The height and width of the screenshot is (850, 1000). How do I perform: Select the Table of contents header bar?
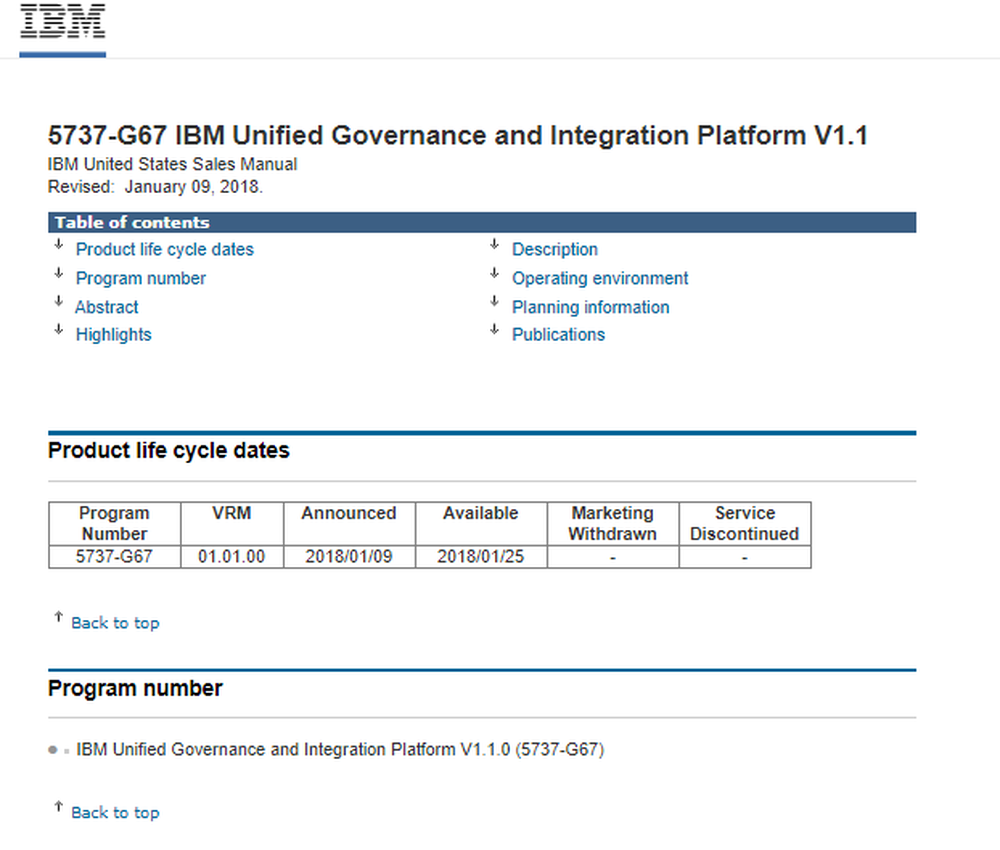click(x=482, y=223)
